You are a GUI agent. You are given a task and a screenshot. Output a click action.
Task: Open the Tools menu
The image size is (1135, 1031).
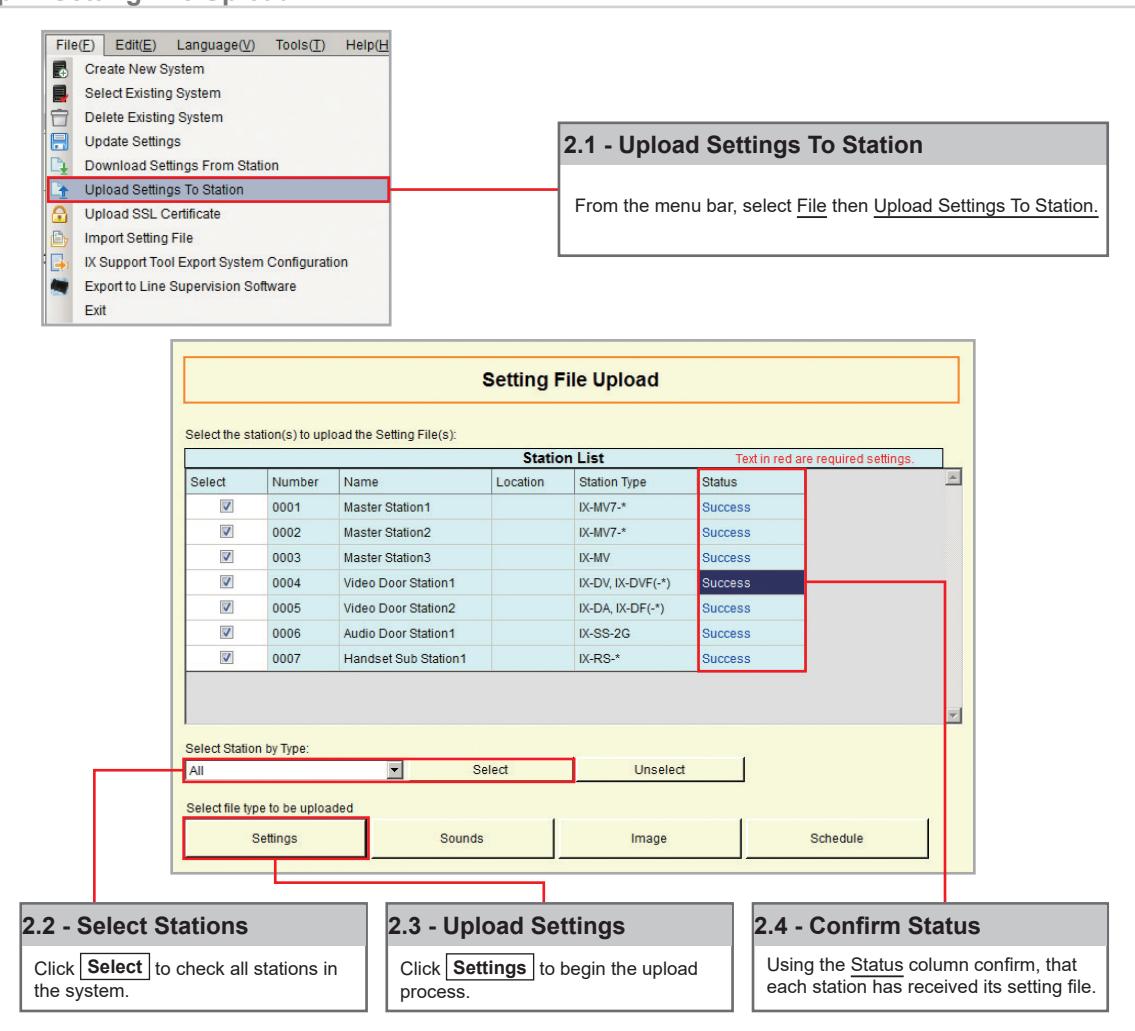300,45
